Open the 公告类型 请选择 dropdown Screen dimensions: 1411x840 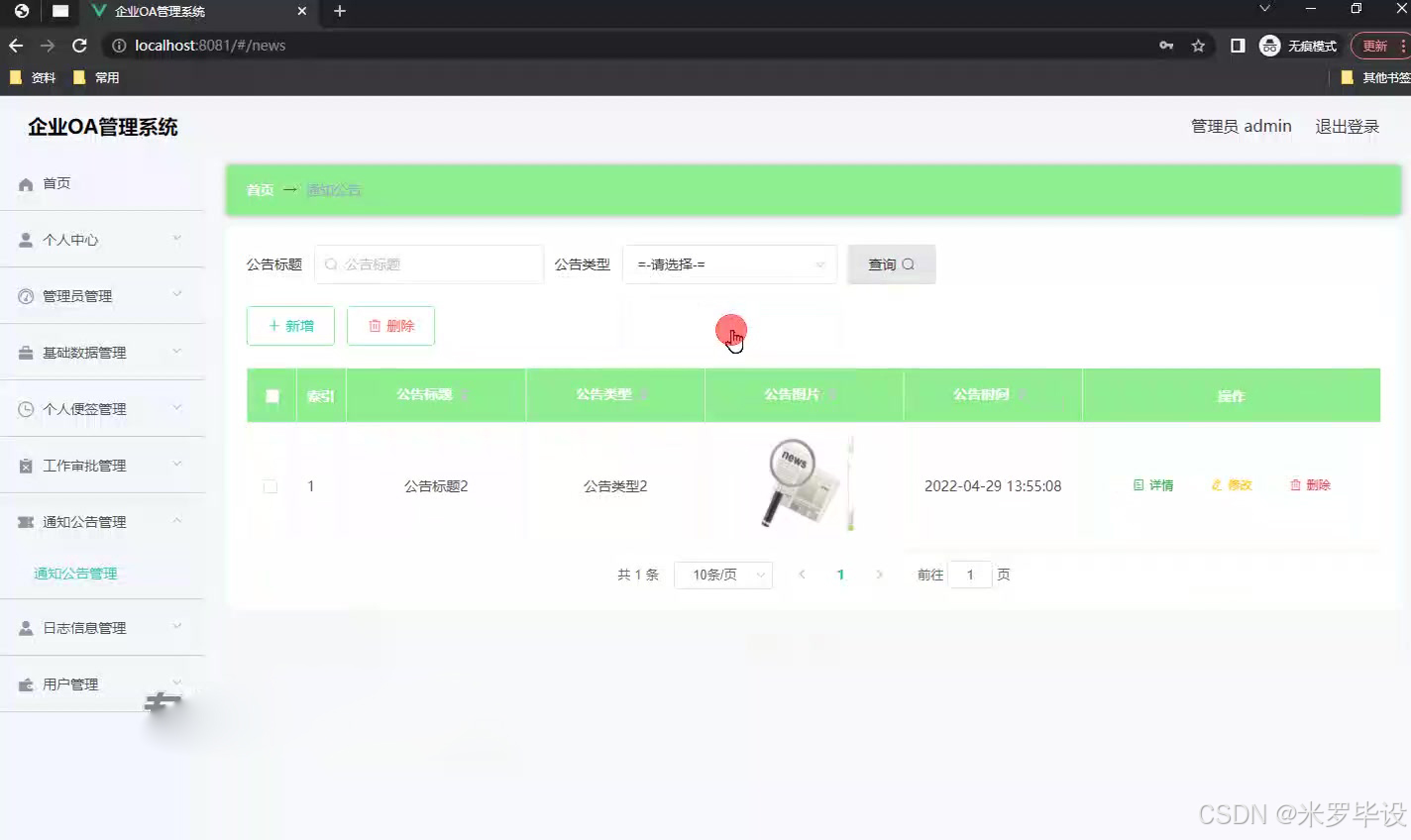[x=729, y=264]
